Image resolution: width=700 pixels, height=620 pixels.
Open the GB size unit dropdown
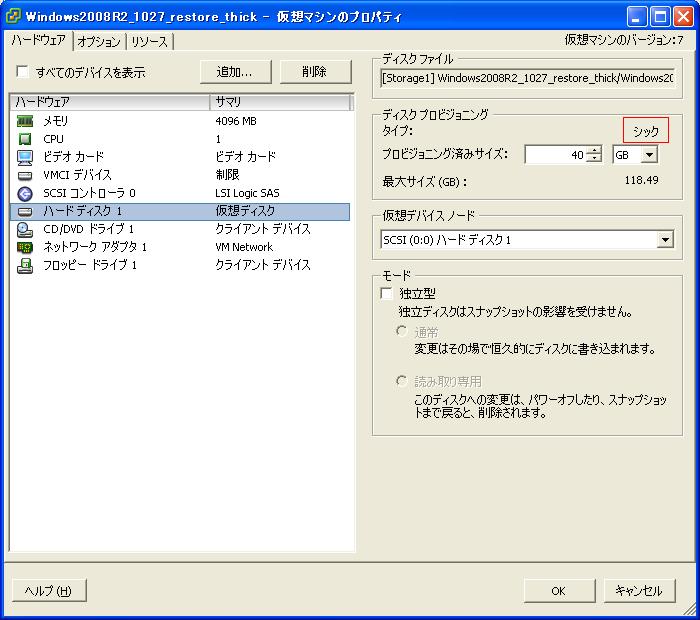(650, 155)
